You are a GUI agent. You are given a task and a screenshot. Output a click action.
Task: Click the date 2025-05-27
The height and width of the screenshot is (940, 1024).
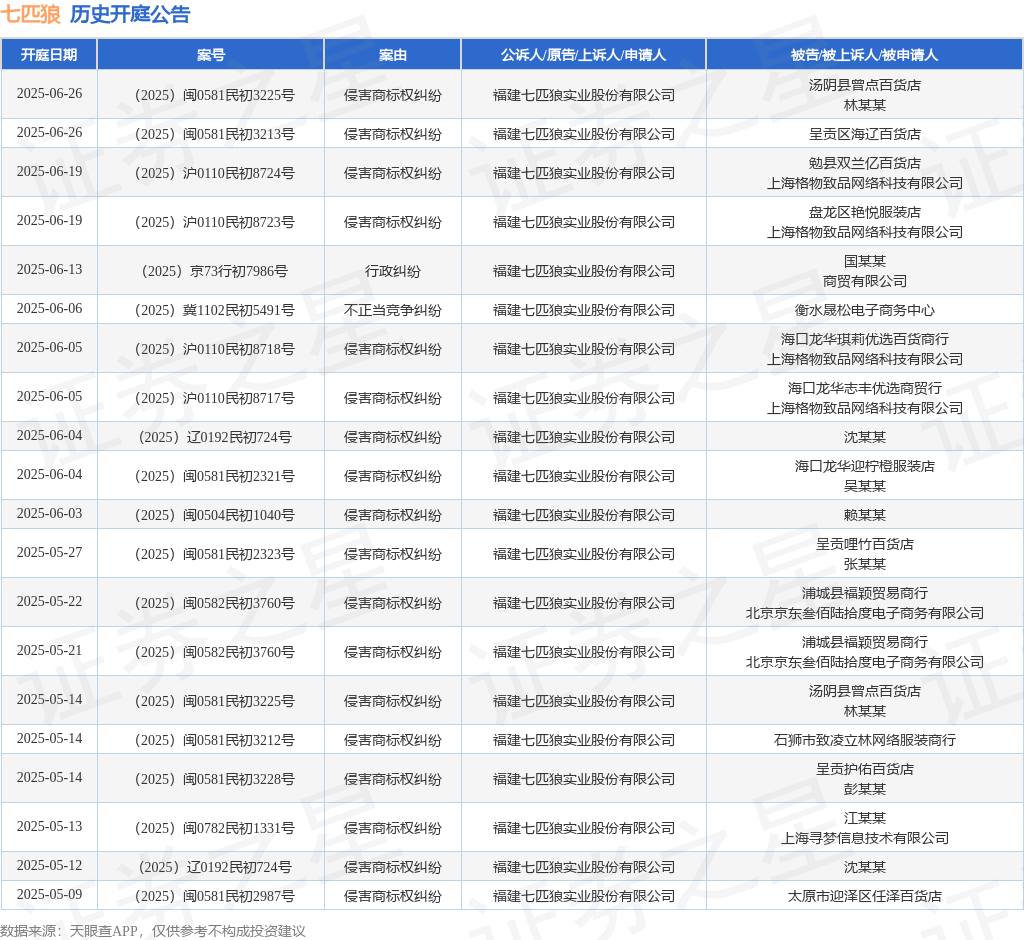click(x=50, y=552)
